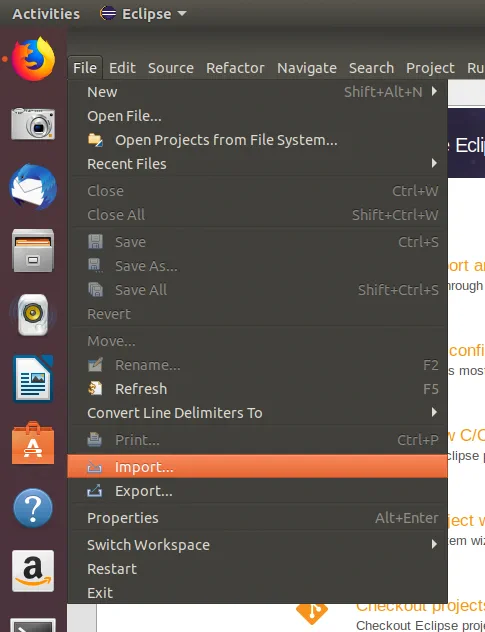
Task: Click the Close menu entry
Action: coord(257,191)
